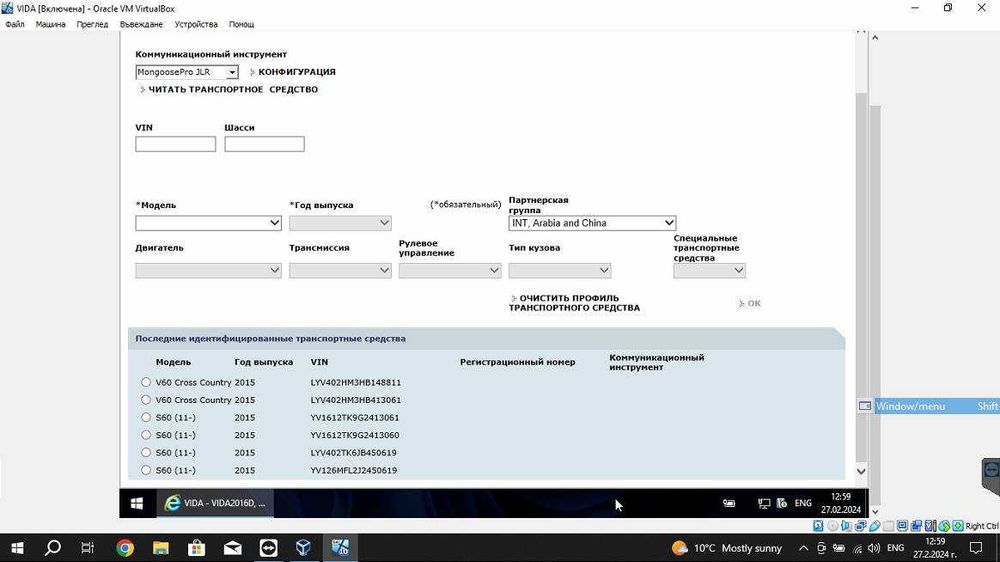
Task: Open the Въвеждане menu
Action: pyautogui.click(x=141, y=24)
